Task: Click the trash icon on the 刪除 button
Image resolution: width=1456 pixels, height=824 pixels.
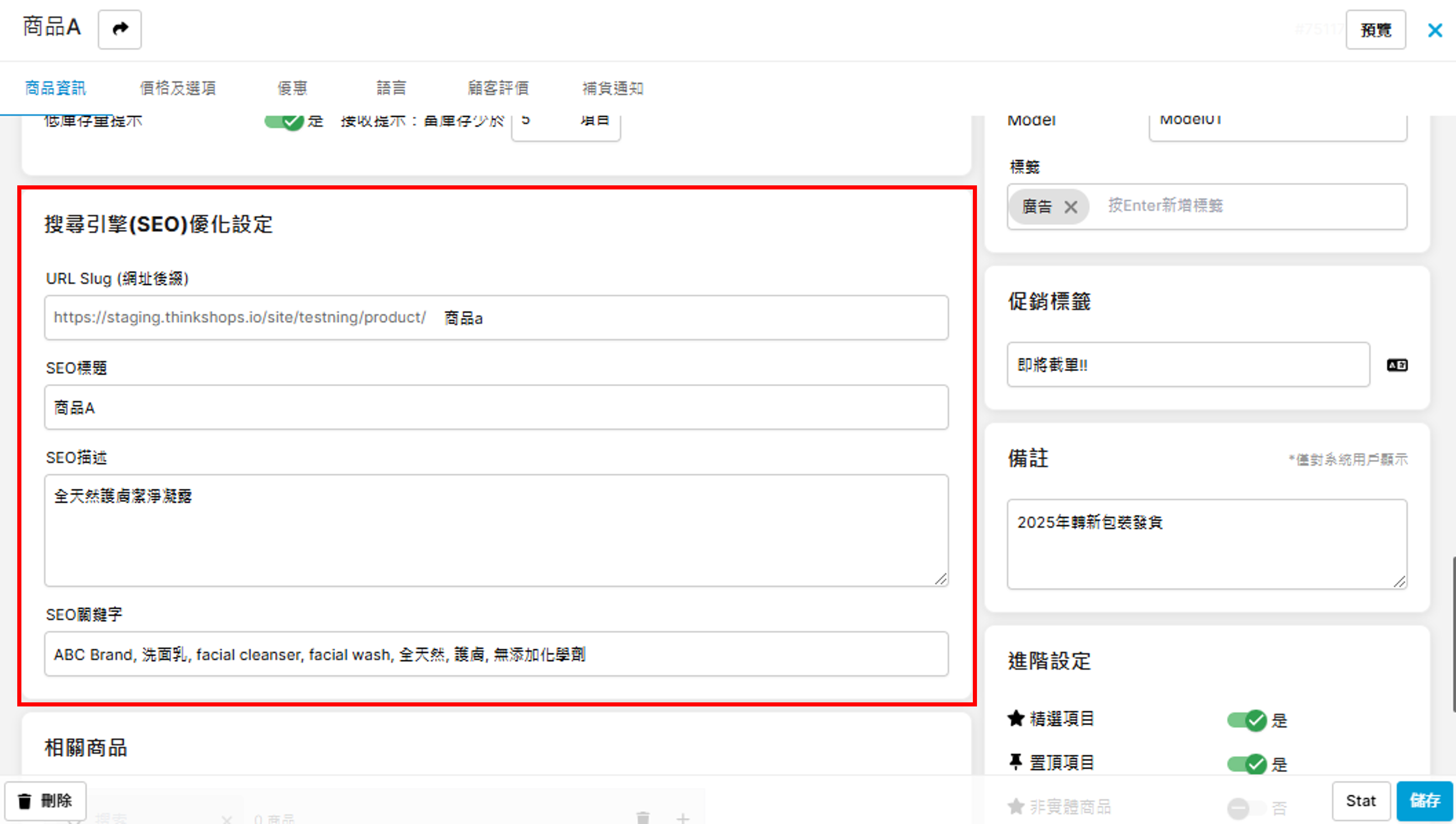Action: 24,801
